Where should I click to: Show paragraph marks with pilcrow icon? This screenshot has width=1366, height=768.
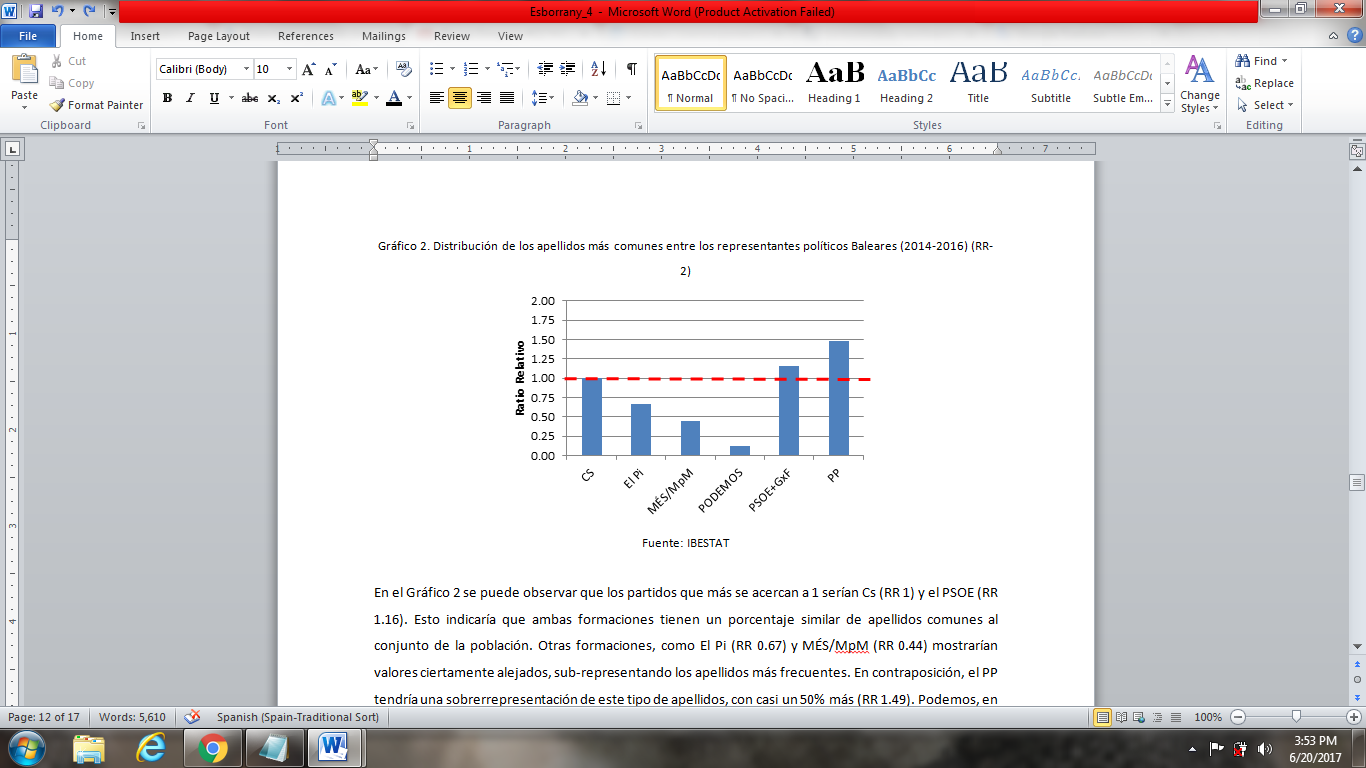coord(631,69)
